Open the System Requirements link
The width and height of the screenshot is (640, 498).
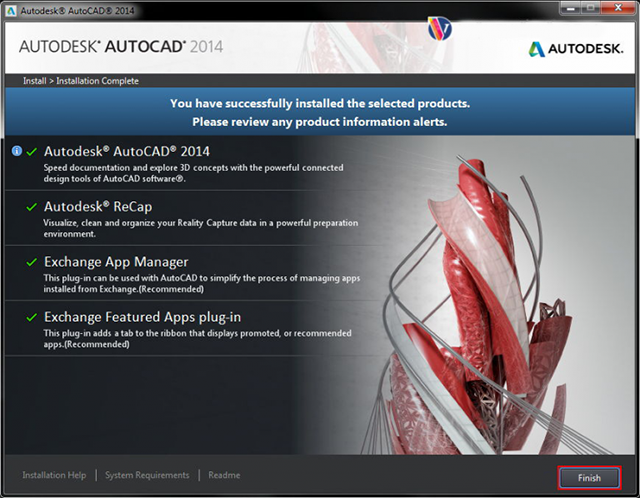147,476
